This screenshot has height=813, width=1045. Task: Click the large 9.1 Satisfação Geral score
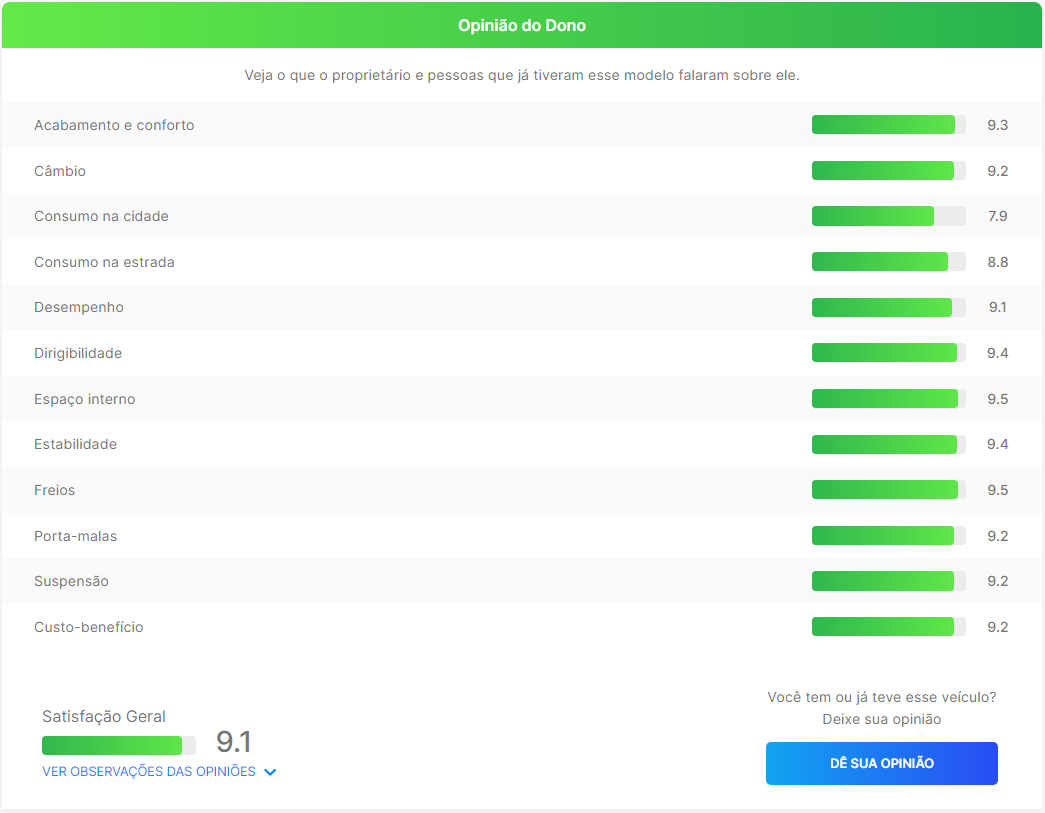click(234, 742)
